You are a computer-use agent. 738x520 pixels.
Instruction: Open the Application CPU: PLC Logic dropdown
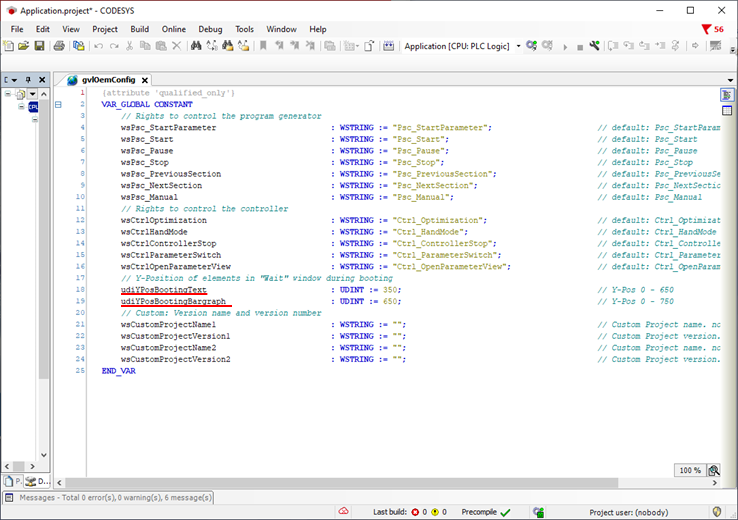(518, 46)
